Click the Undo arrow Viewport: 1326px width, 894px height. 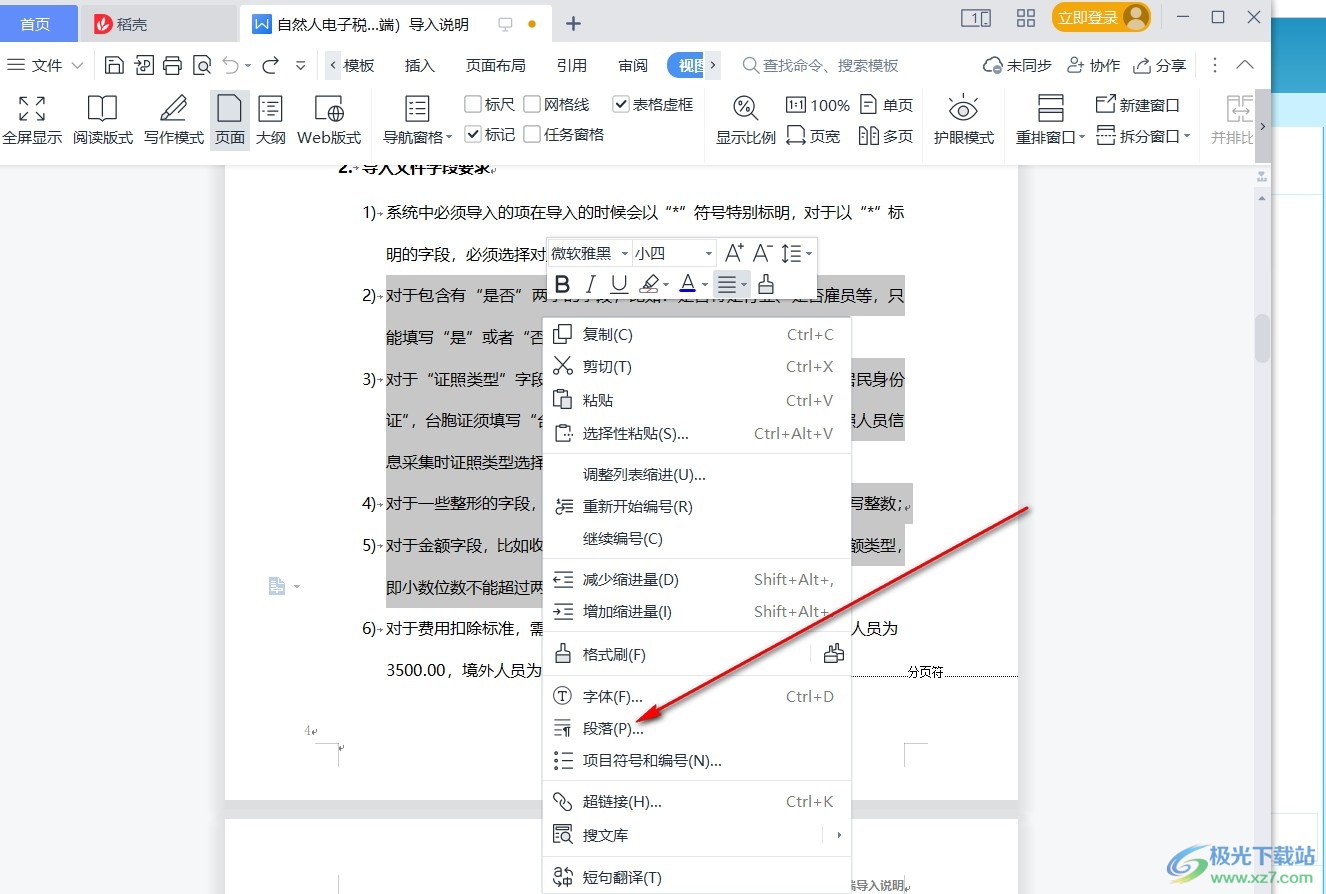click(231, 65)
